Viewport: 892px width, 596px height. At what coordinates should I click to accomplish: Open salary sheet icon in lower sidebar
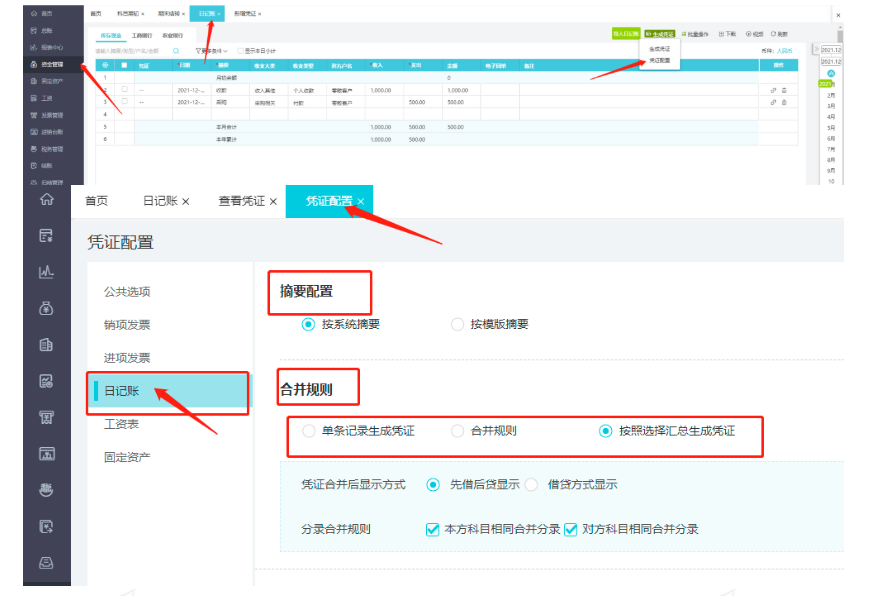click(x=47, y=381)
